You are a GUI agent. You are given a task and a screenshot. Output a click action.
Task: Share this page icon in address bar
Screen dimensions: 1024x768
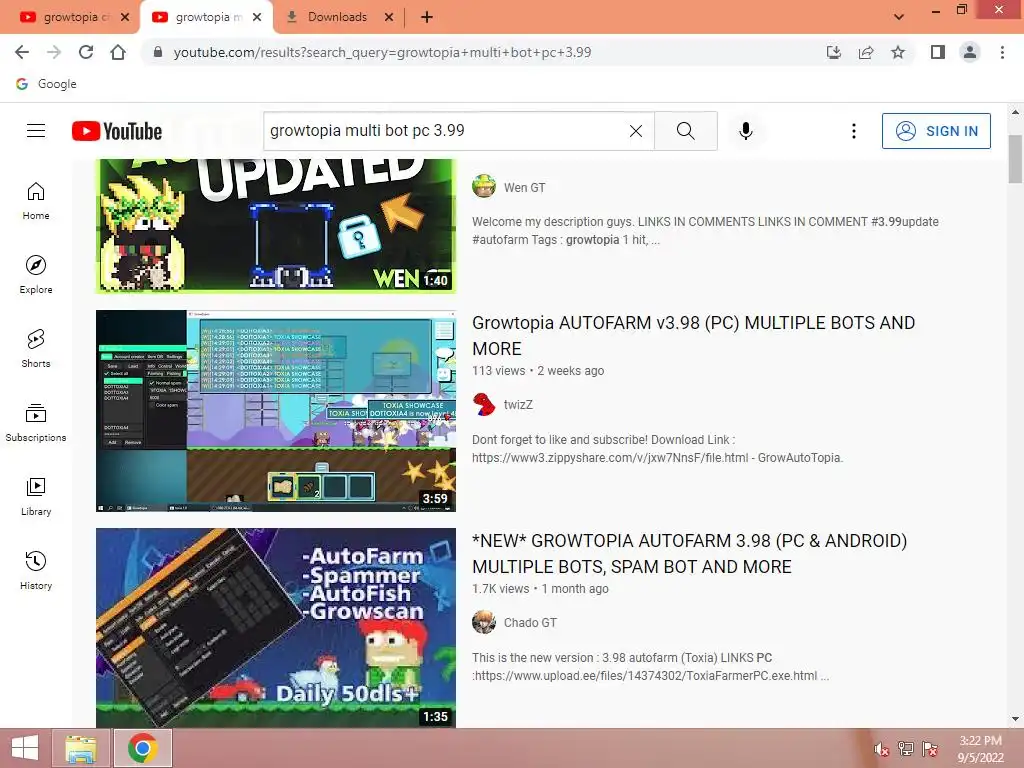pos(866,52)
